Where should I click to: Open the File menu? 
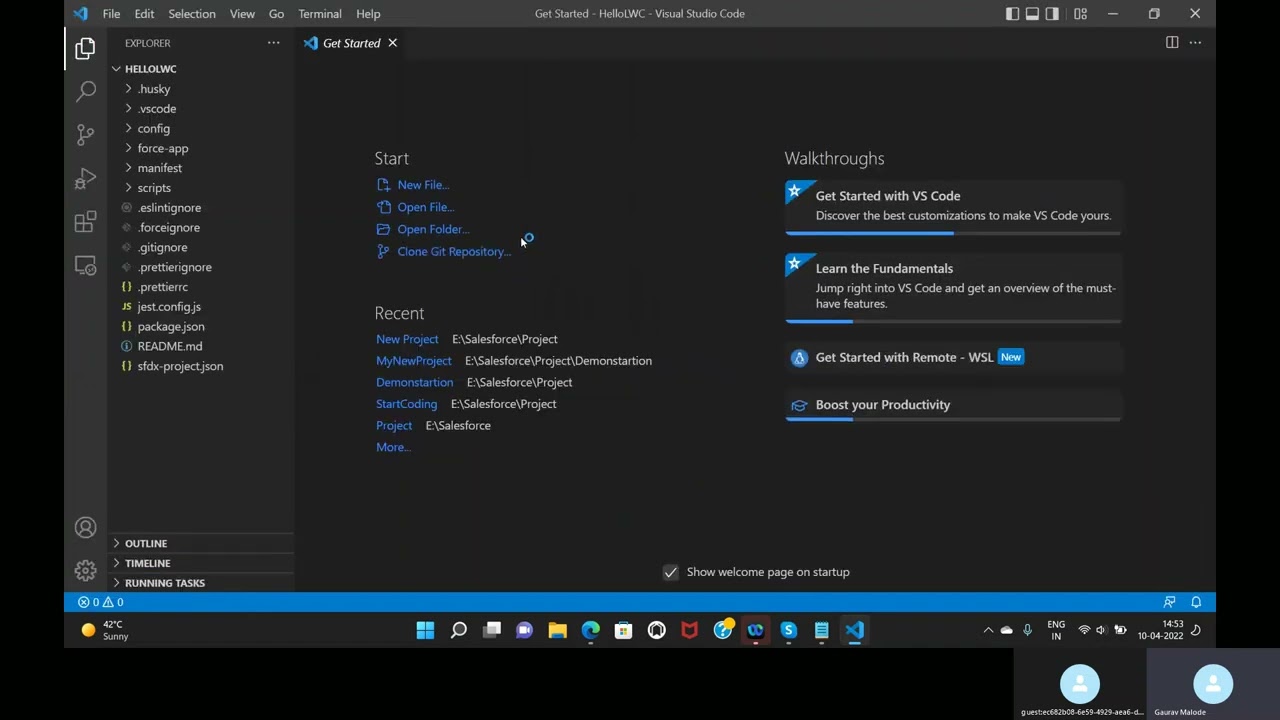[x=111, y=14]
